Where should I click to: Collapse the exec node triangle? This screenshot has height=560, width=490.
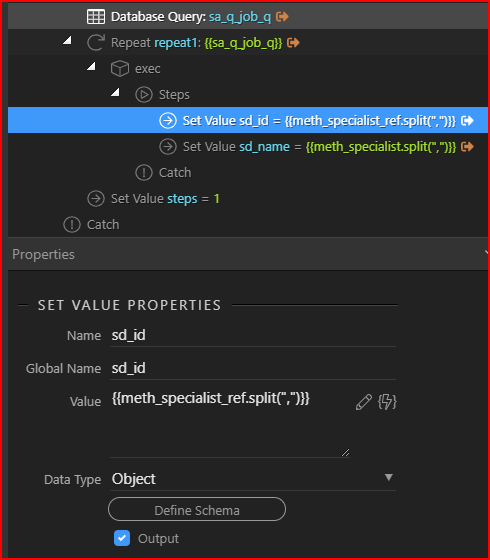91,66
